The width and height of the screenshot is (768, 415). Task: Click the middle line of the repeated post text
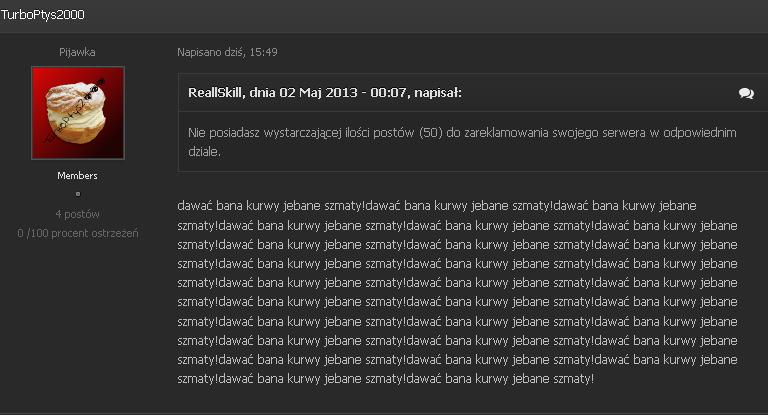pyautogui.click(x=457, y=283)
